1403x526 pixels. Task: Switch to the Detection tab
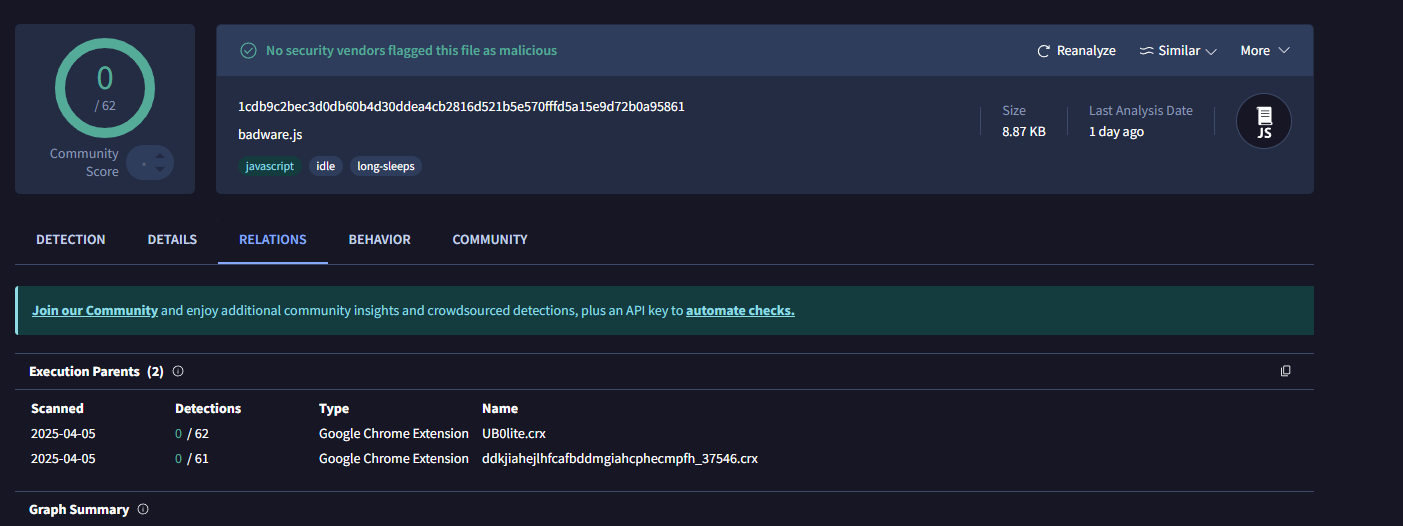[x=71, y=240]
